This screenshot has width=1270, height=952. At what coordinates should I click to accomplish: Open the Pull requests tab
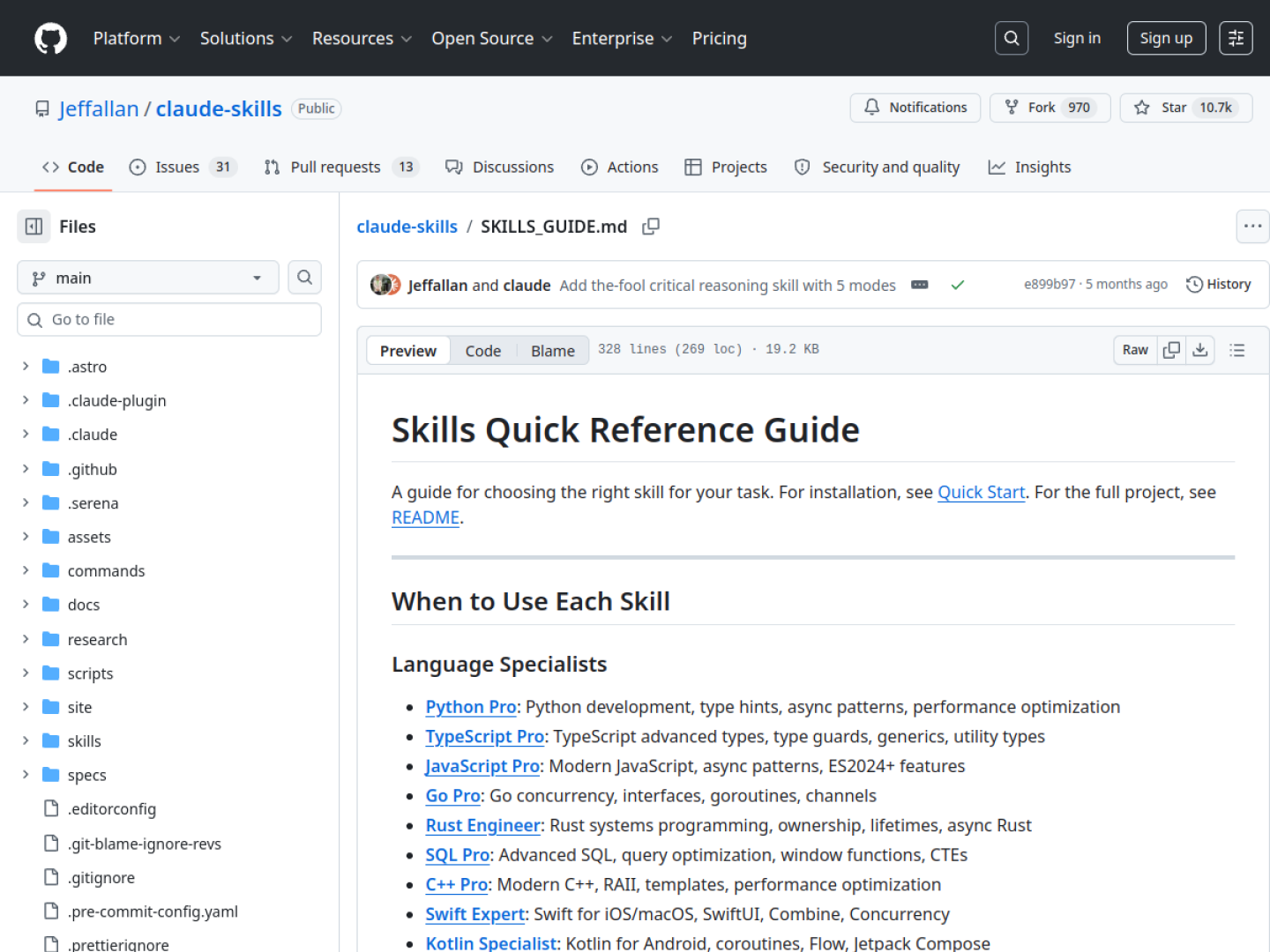pyautogui.click(x=341, y=167)
